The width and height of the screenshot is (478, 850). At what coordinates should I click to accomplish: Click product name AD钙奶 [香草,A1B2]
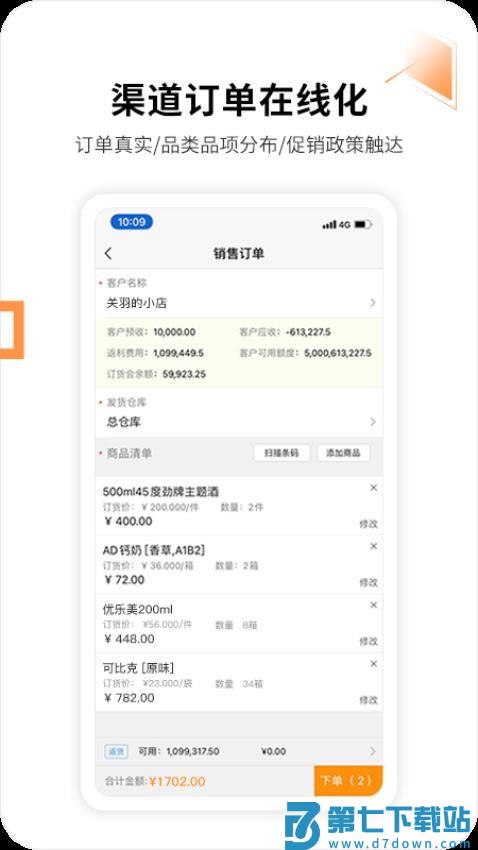[153, 550]
